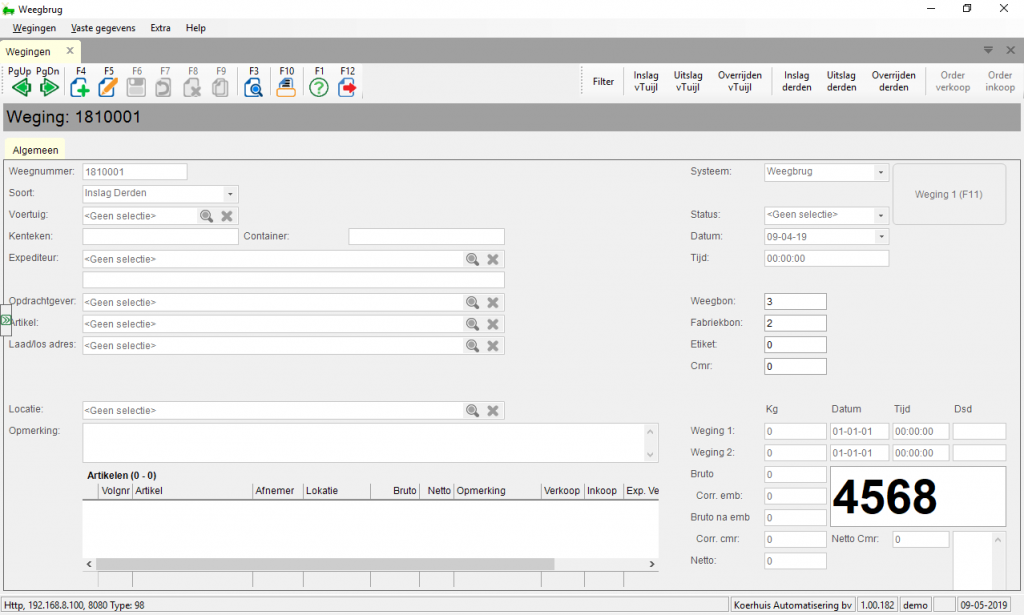
Task: Open the Extra menu
Action: pos(160,28)
